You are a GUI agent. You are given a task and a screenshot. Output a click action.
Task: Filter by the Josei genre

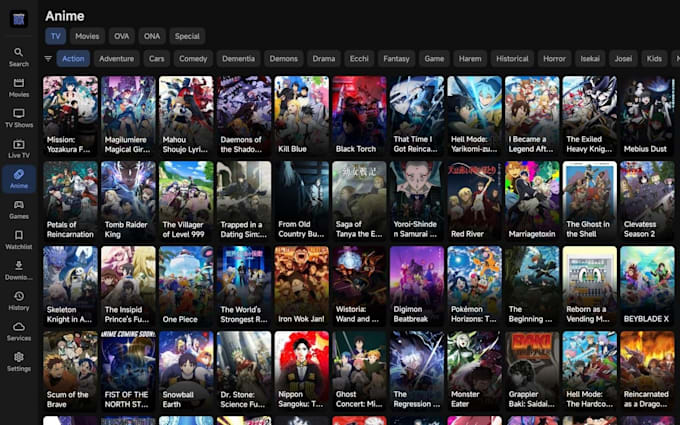pyautogui.click(x=623, y=59)
